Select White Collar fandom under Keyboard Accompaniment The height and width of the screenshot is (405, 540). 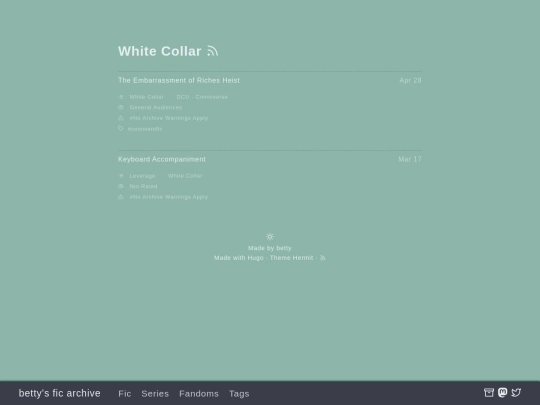point(185,176)
